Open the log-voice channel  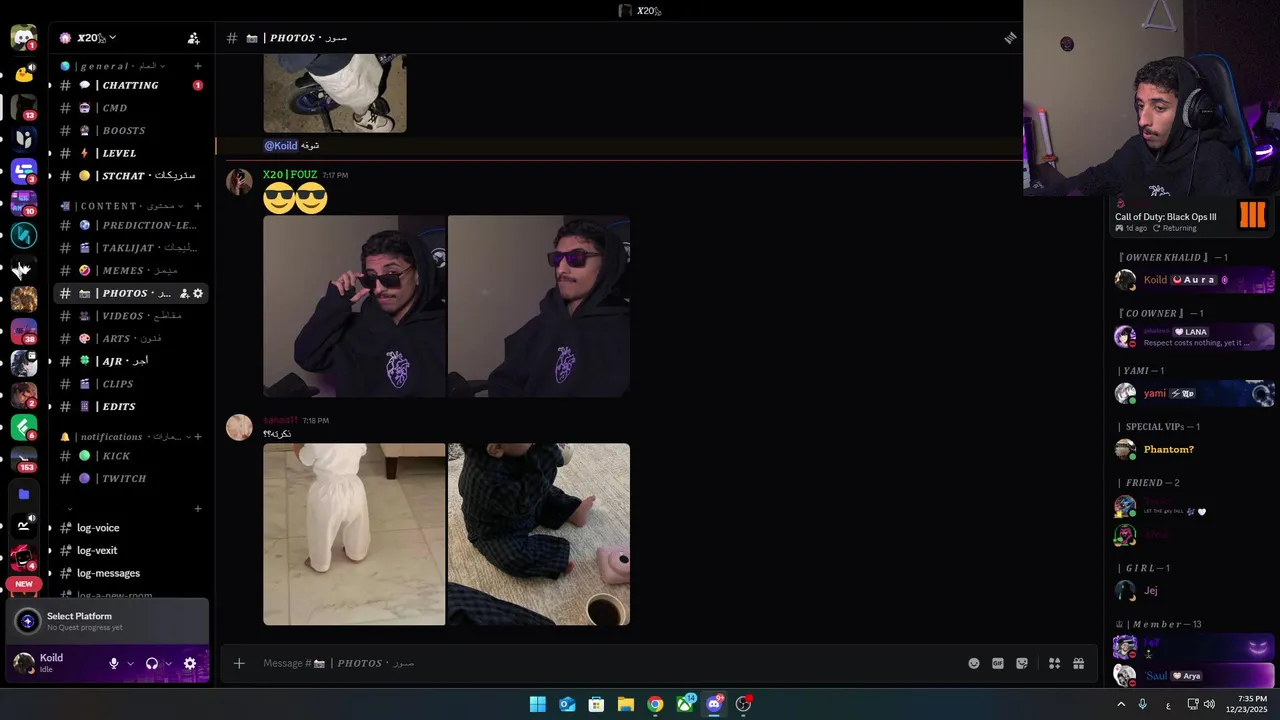click(130, 528)
